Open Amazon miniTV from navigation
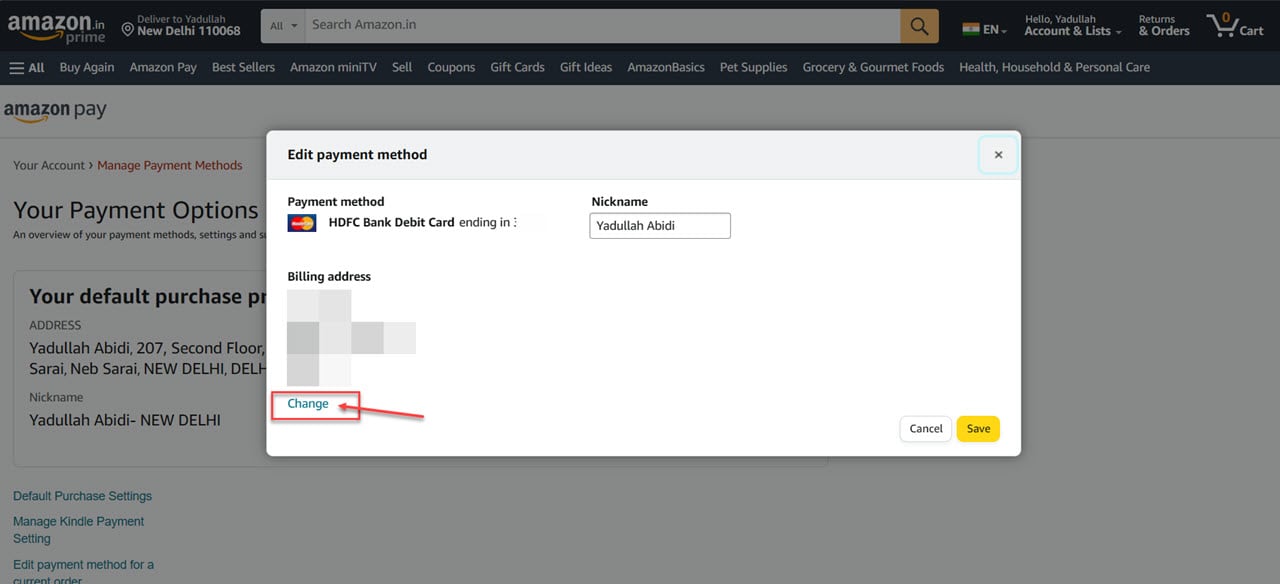Viewport: 1280px width, 584px height. [x=332, y=67]
